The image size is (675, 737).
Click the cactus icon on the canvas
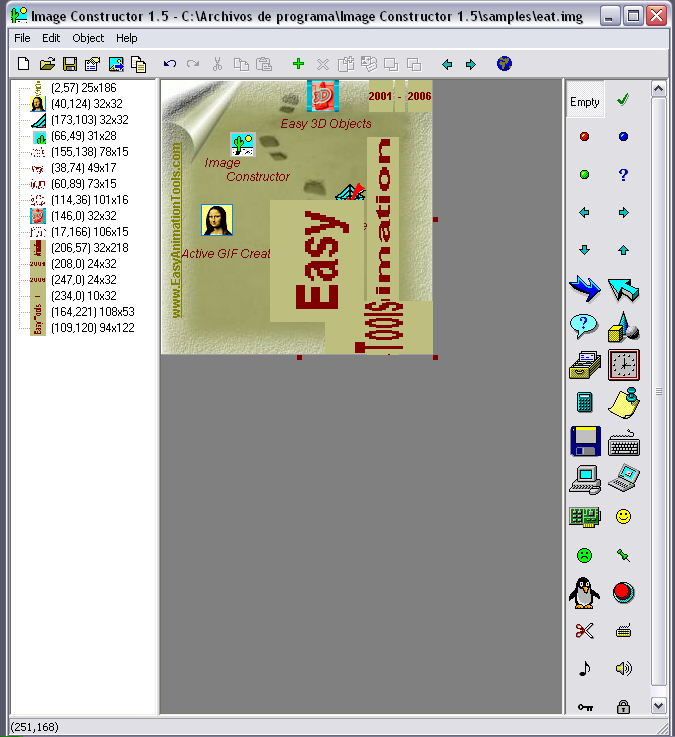coord(243,144)
